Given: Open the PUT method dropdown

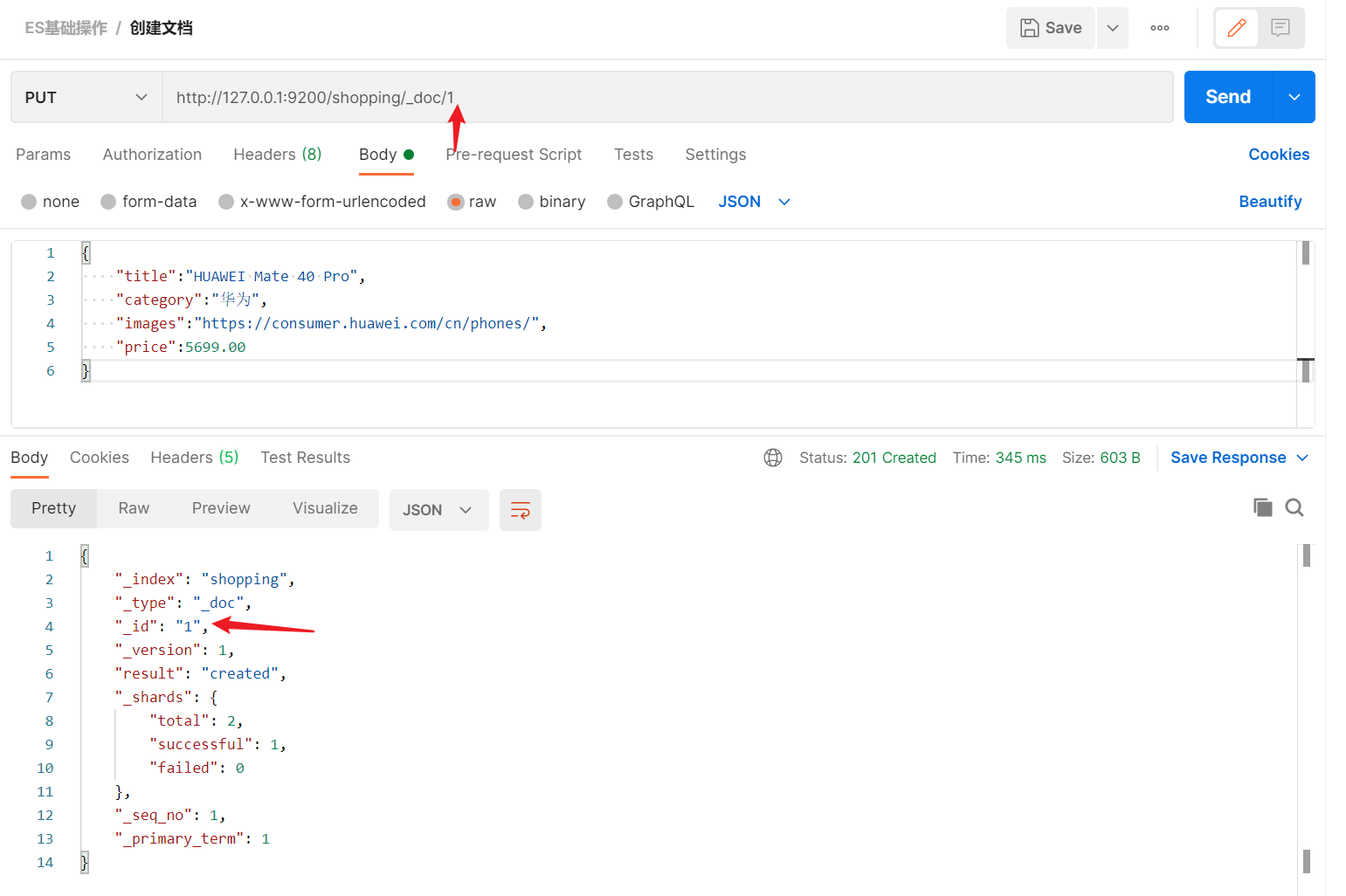Looking at the screenshot, I should tap(85, 97).
